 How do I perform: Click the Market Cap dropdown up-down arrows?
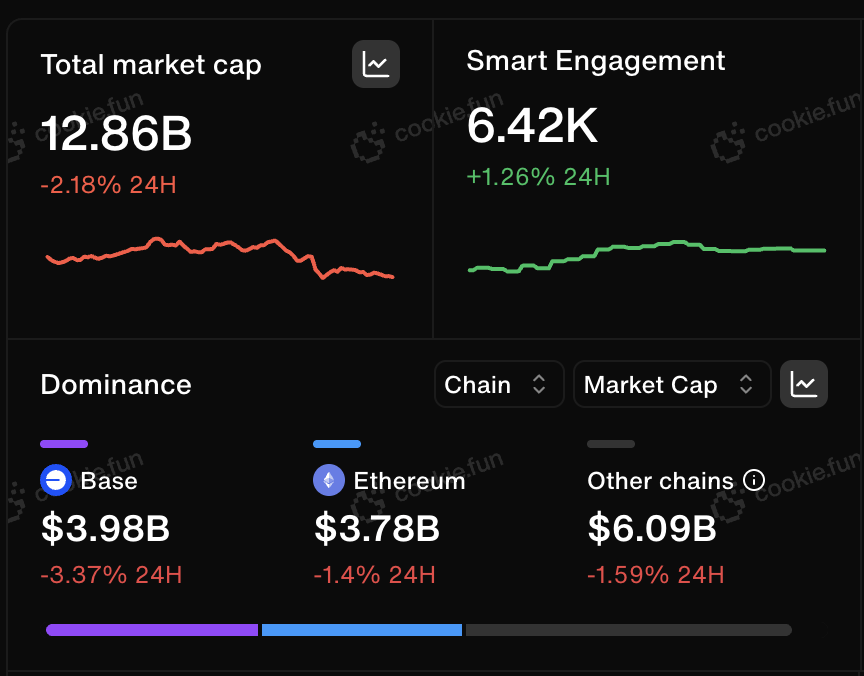(746, 384)
